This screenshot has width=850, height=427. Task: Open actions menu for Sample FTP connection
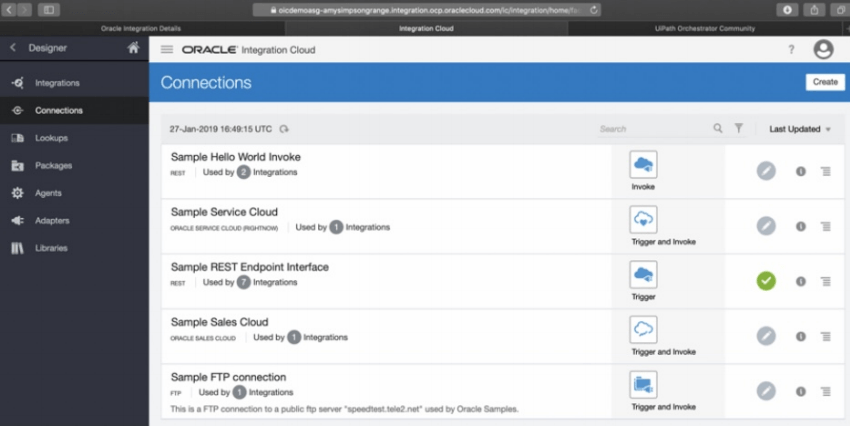[x=826, y=391]
